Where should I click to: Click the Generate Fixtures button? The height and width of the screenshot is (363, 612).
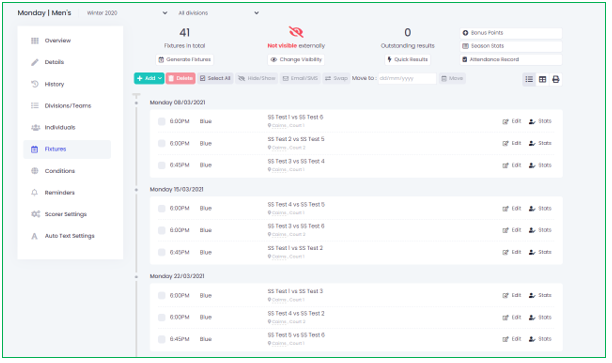pyautogui.click(x=184, y=60)
